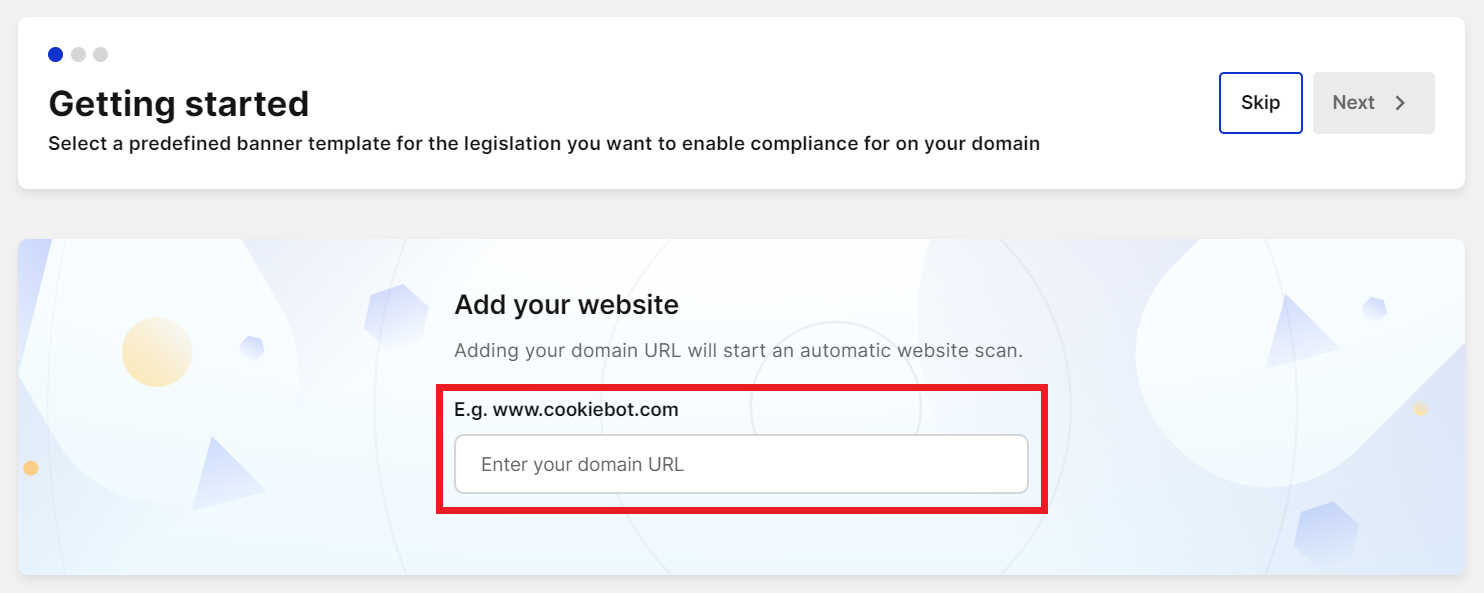Select the third step indicator dot

click(x=100, y=54)
